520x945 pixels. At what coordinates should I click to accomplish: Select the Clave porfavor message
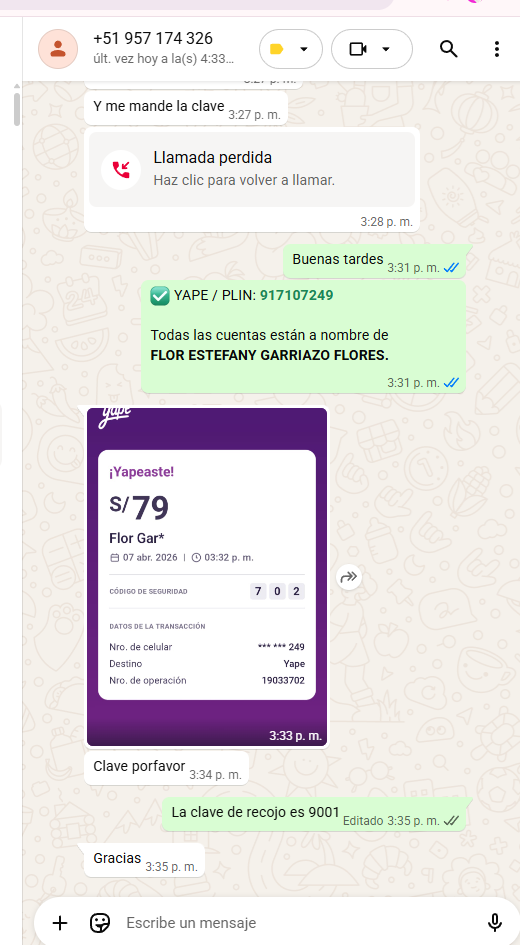[x=166, y=767]
